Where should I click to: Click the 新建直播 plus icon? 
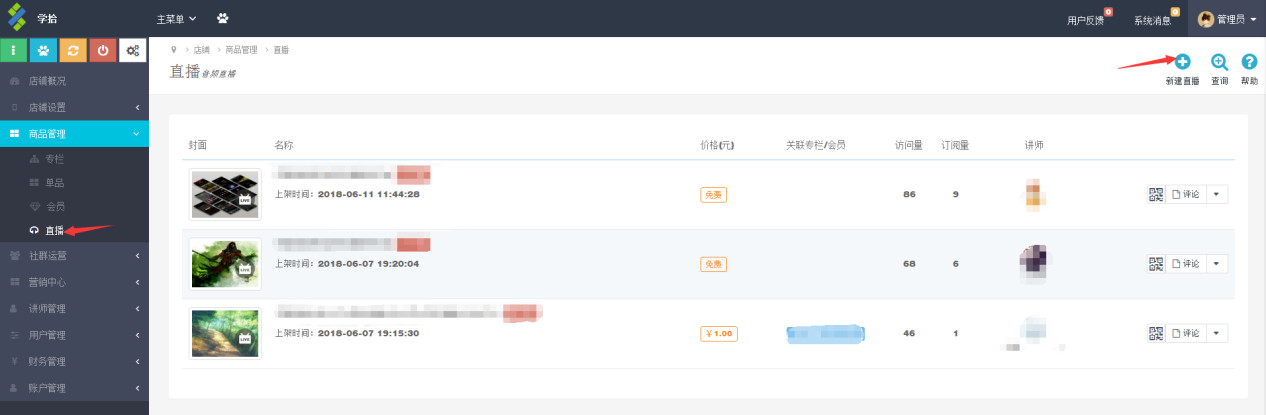pos(1182,62)
